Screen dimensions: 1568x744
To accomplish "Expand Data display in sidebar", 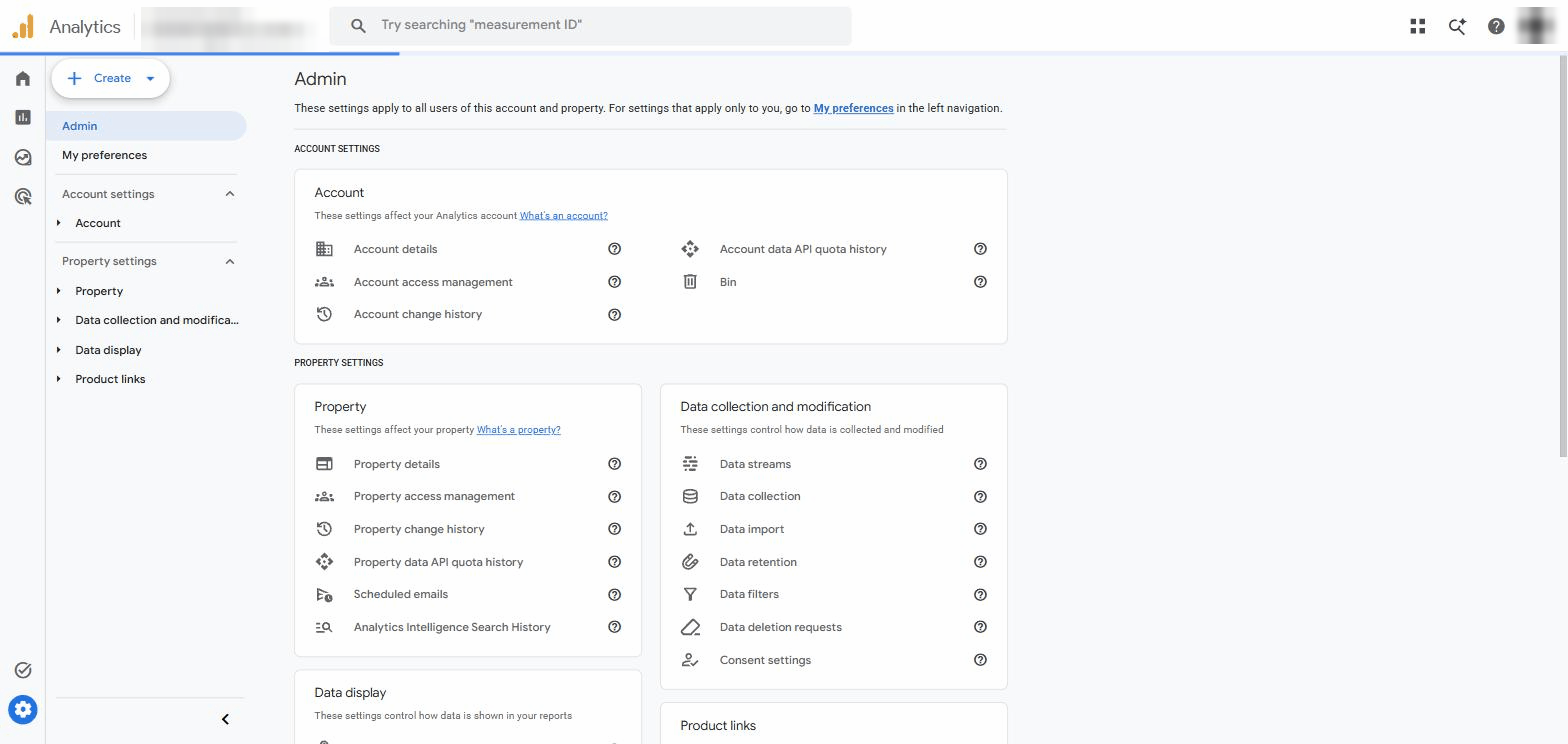I will coord(59,350).
